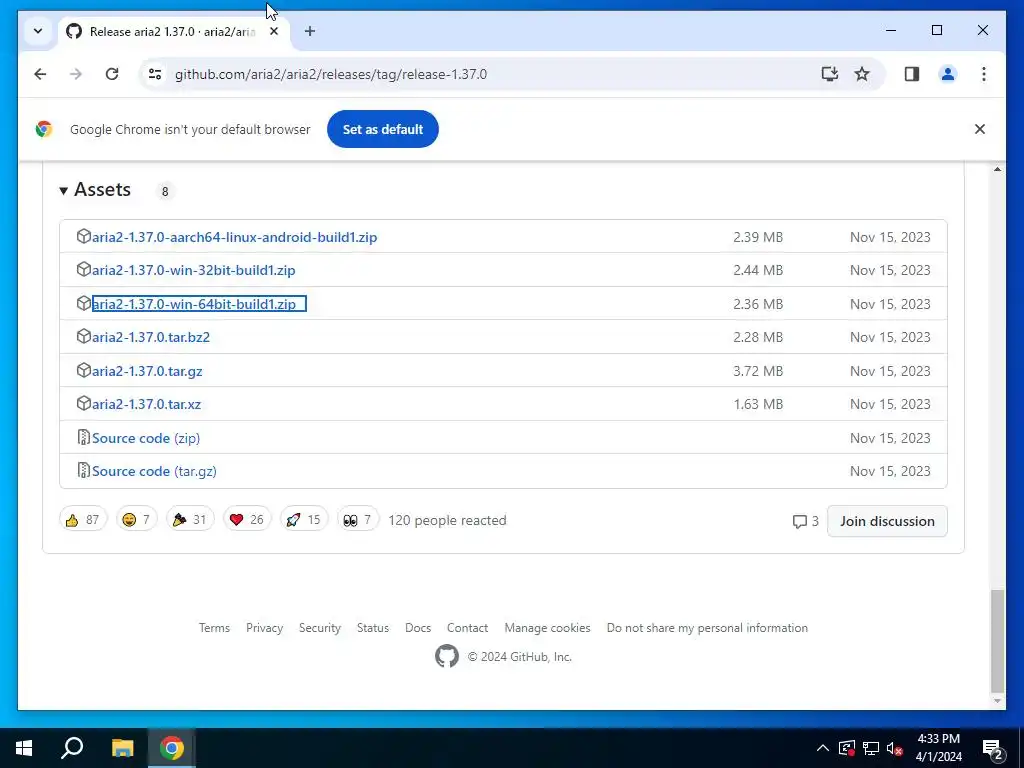Open the tab search dropdown arrow
This screenshot has width=1024, height=768.
point(38,31)
